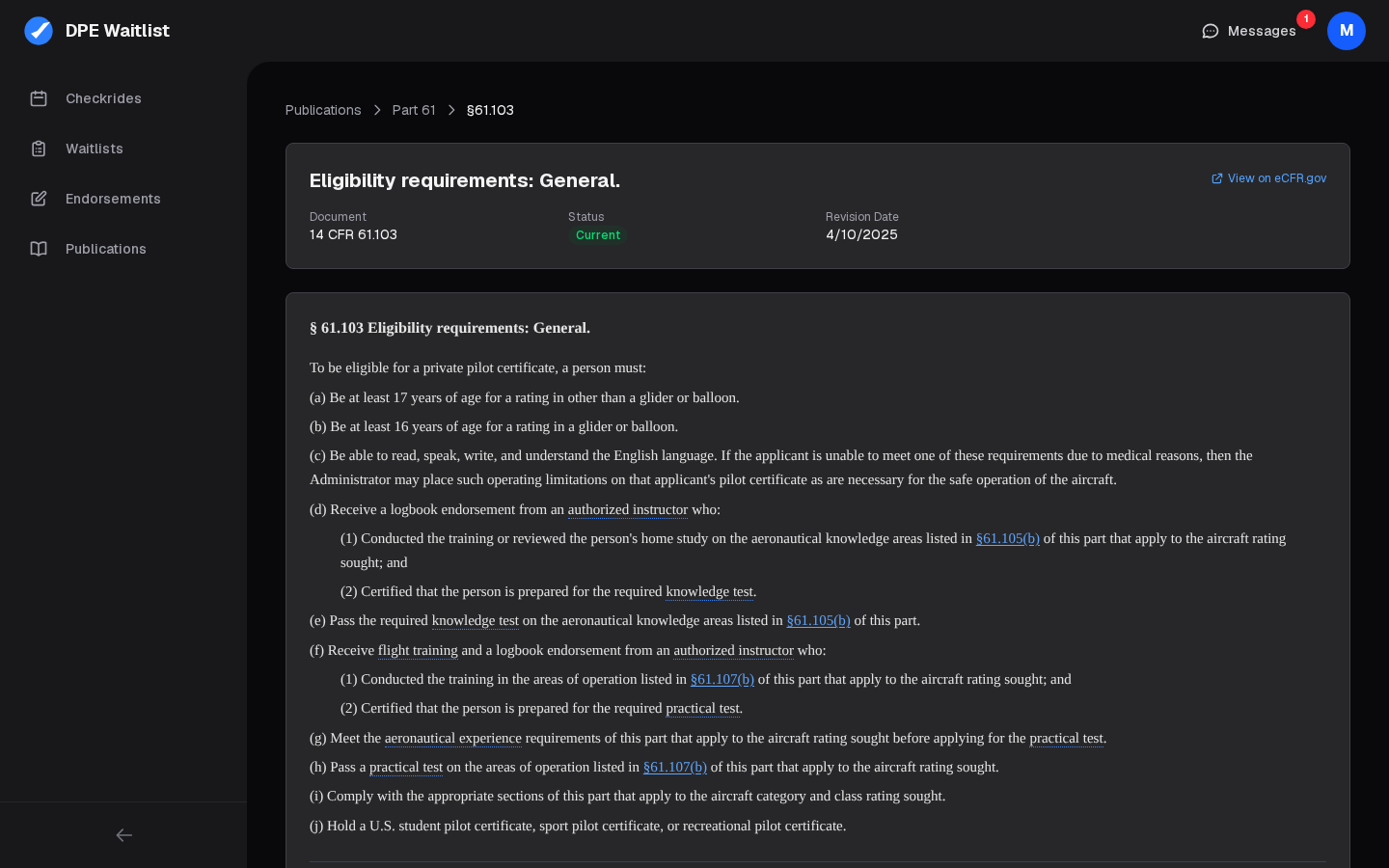Click paragraph (a) about 17 years of age
Screen dimensions: 1389x868
pyautogui.click(x=525, y=397)
